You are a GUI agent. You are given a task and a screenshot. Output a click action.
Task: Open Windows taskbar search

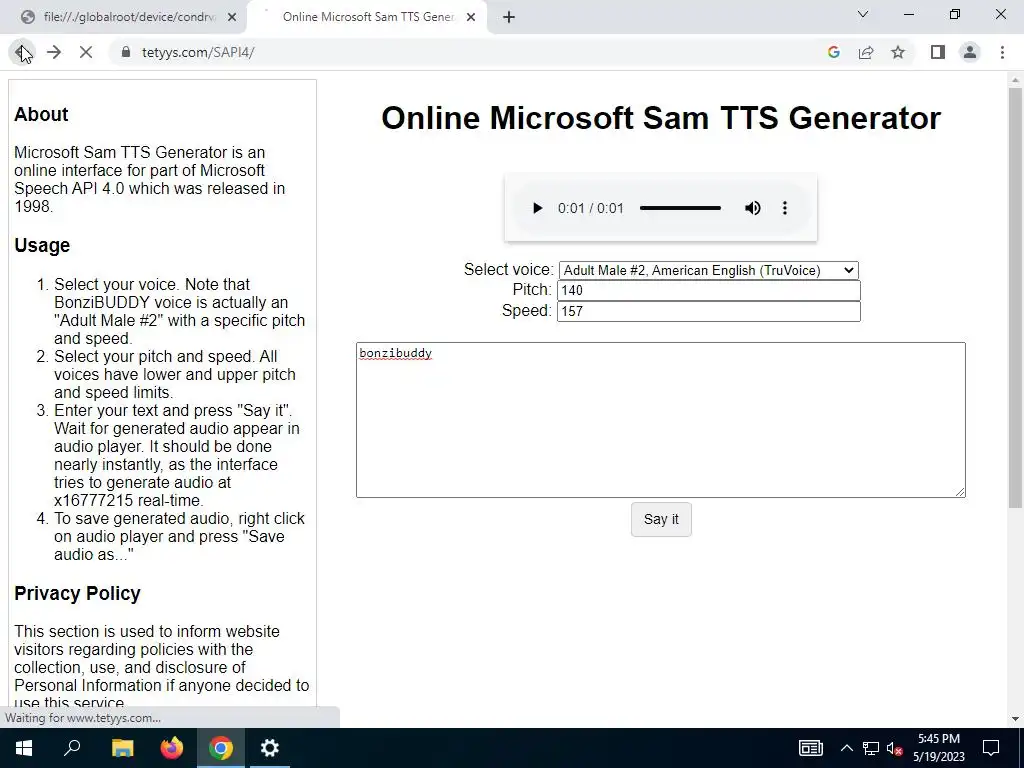(x=72, y=748)
